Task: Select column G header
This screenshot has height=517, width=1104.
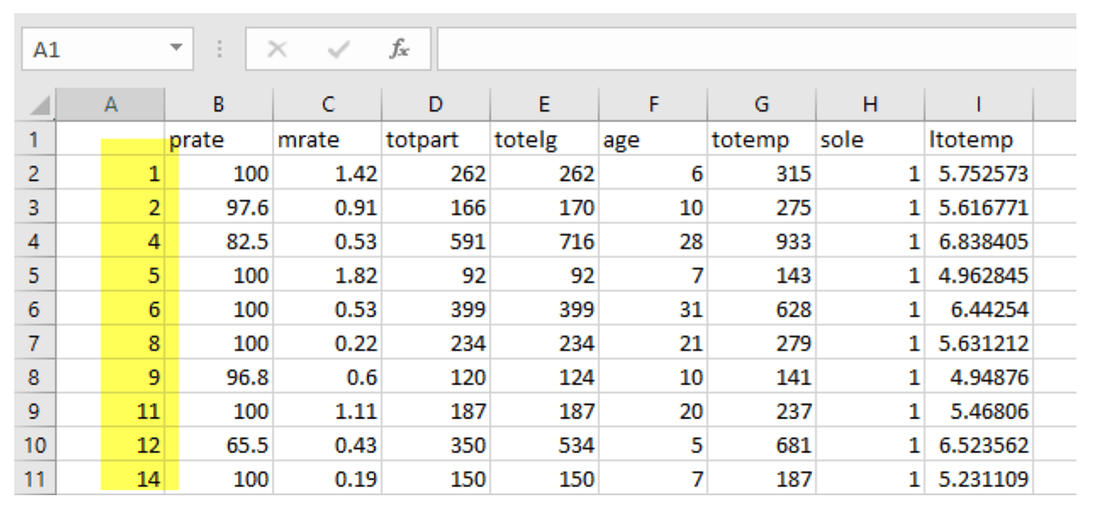Action: (762, 104)
